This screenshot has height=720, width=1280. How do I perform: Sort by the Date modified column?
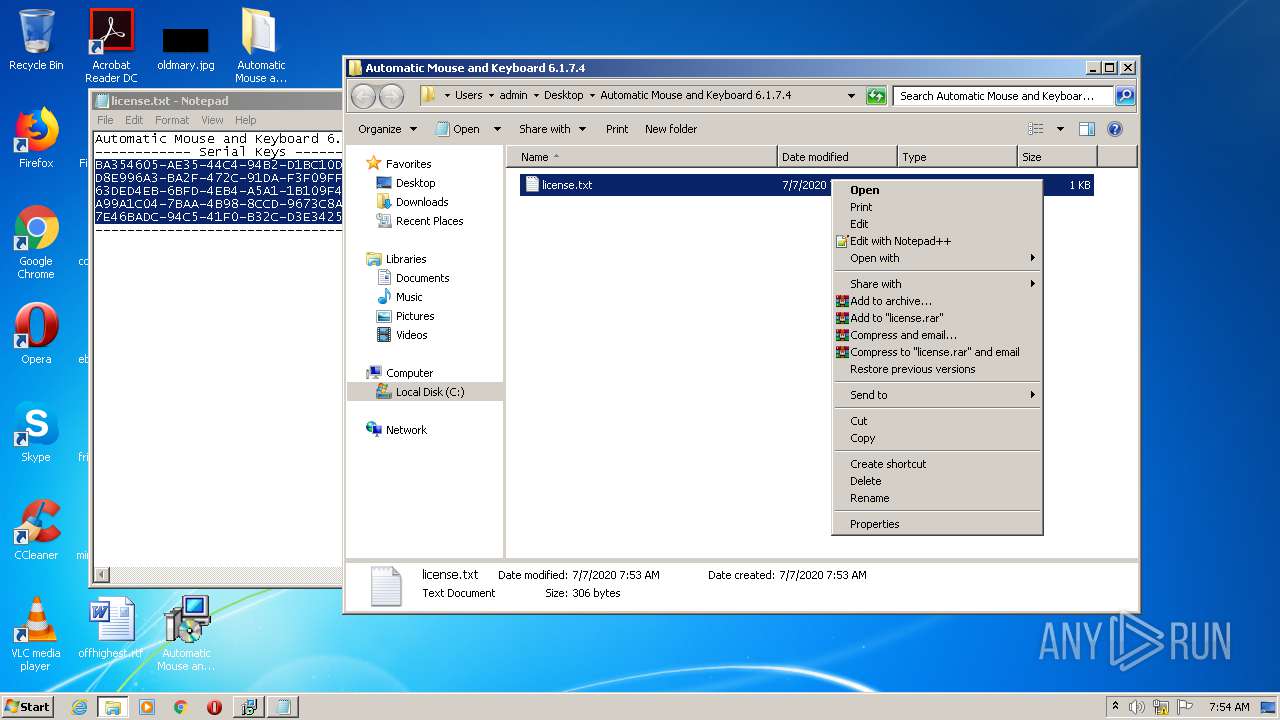click(x=836, y=157)
